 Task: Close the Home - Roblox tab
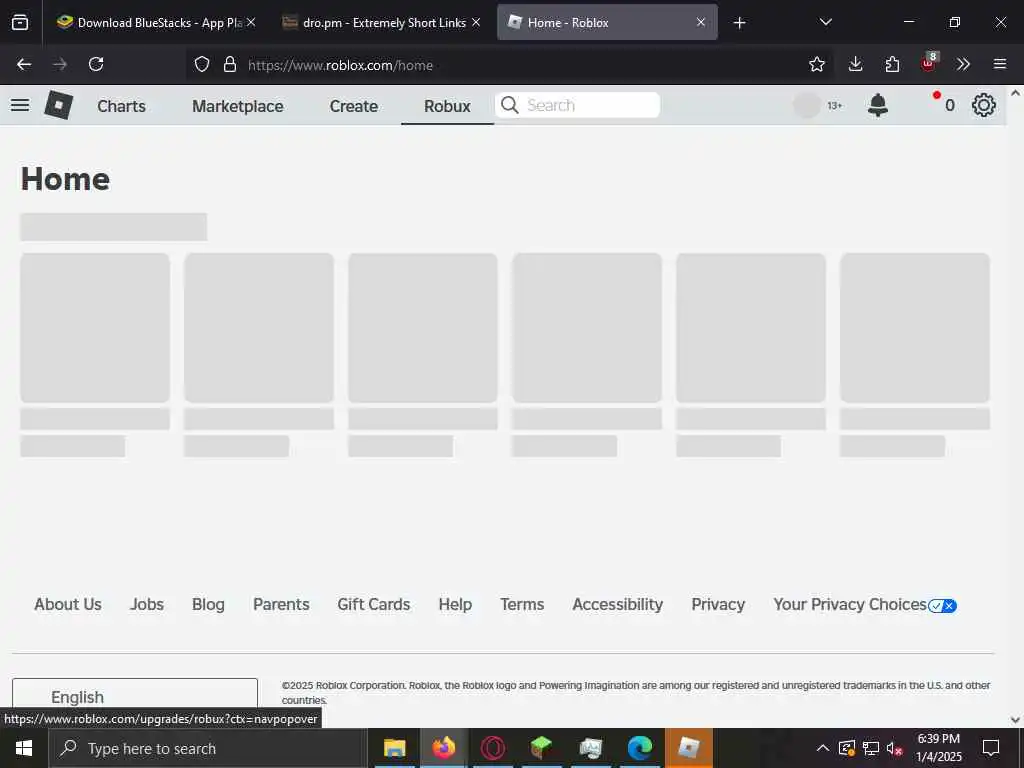point(701,22)
